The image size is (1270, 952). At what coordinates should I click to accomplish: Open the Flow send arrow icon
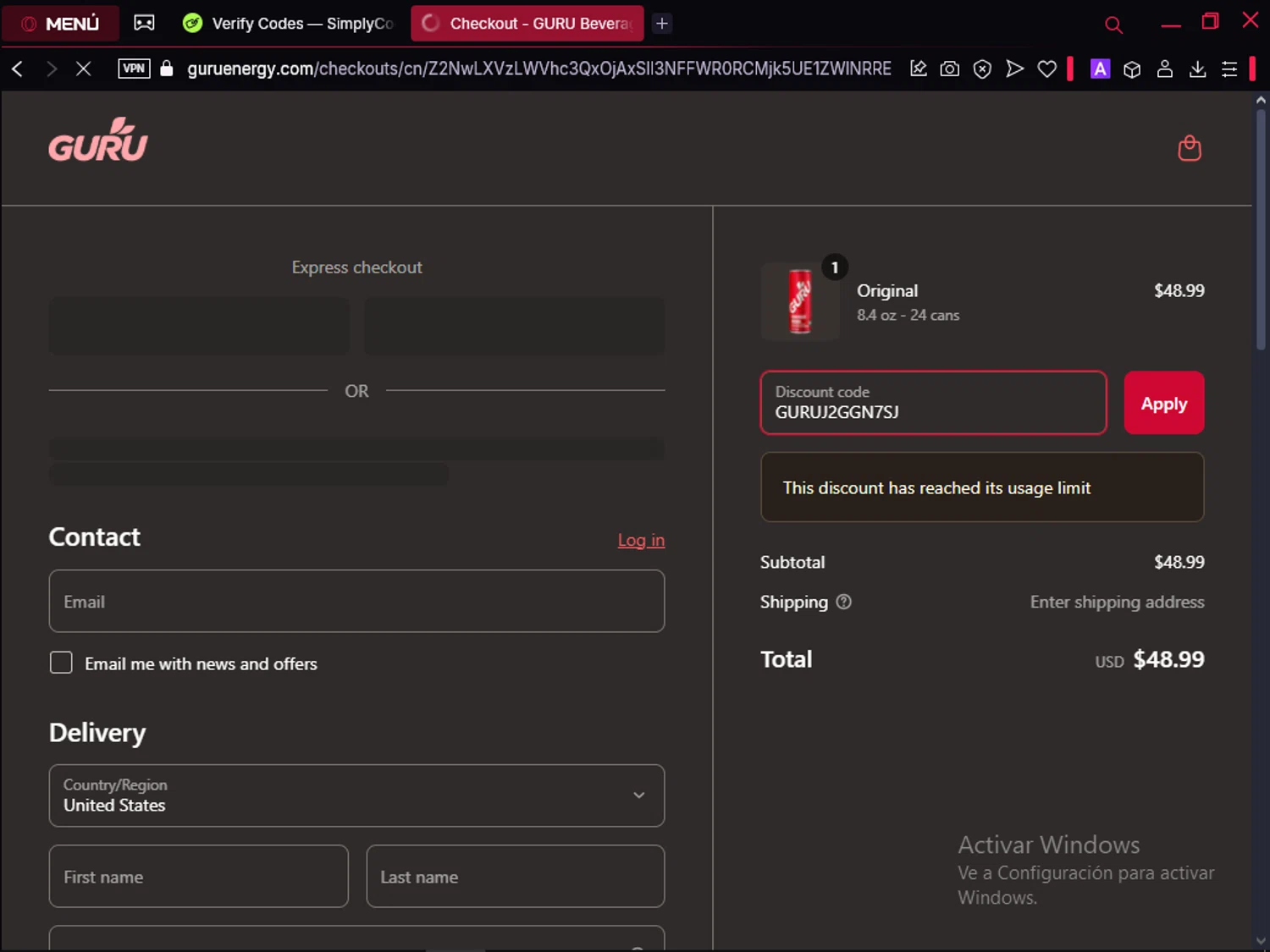coord(1014,69)
